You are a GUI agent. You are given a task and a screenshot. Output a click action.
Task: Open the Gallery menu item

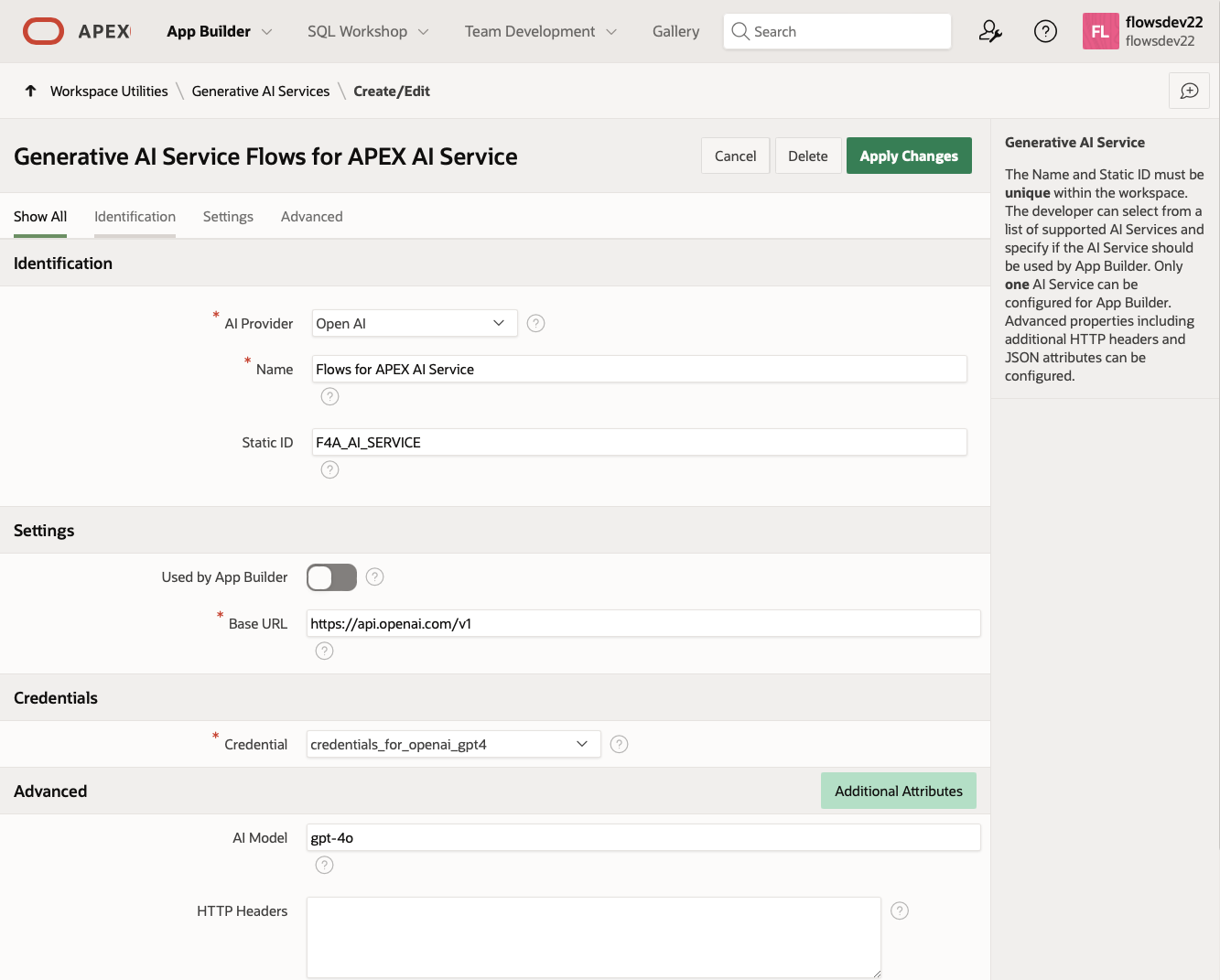pos(676,31)
